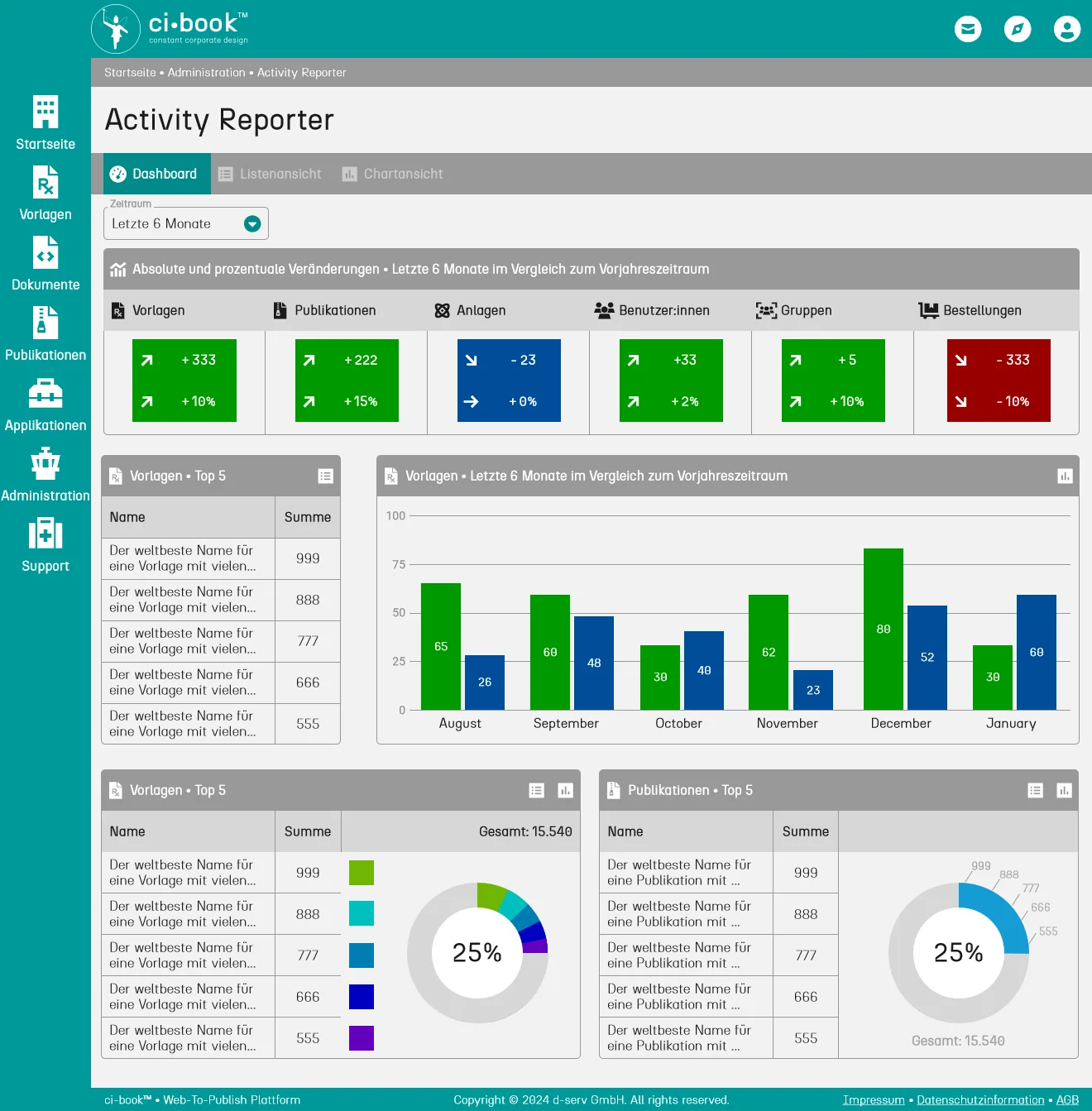Open the user profile icon
The height and width of the screenshot is (1111, 1092).
1066,30
